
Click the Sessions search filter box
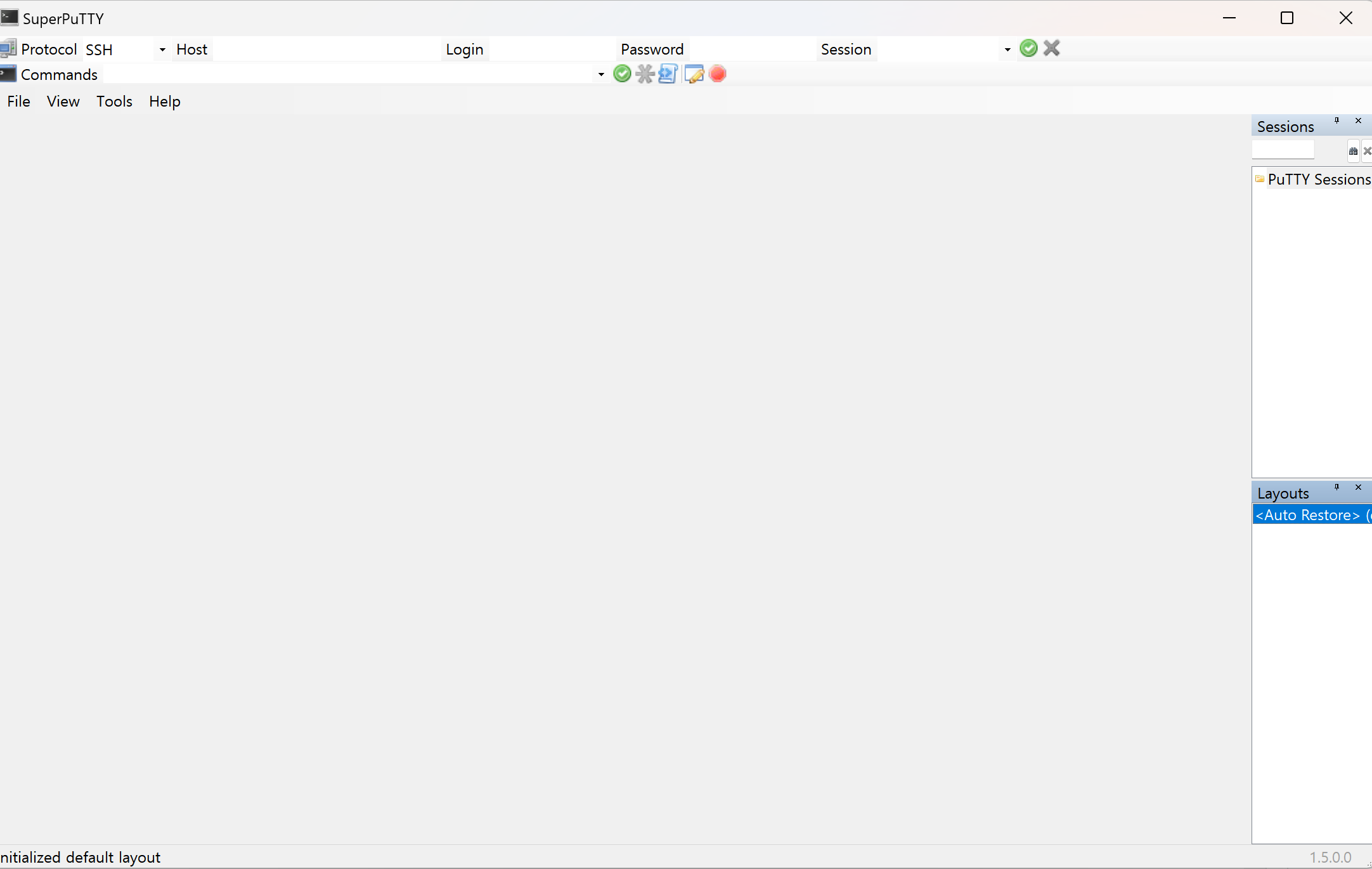[x=1283, y=150]
